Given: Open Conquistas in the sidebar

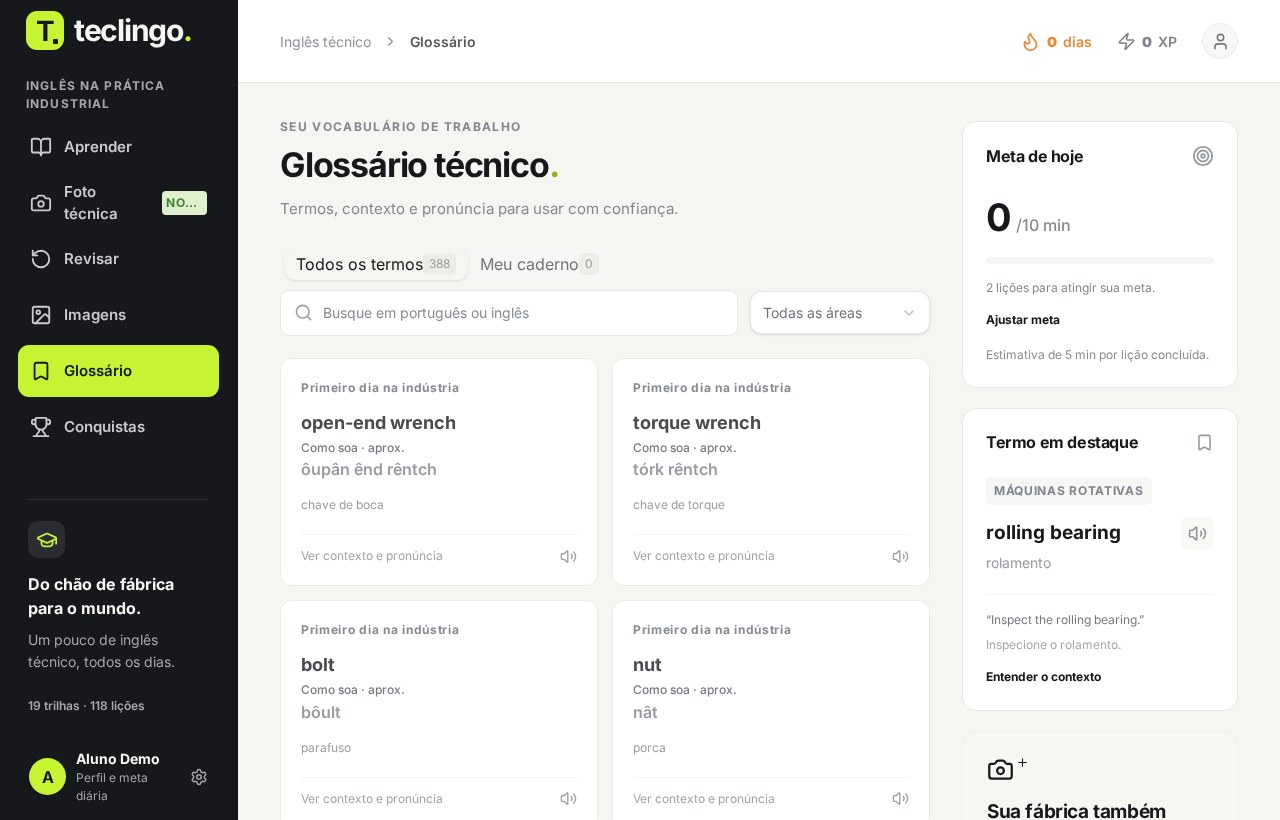Looking at the screenshot, I should (118, 427).
